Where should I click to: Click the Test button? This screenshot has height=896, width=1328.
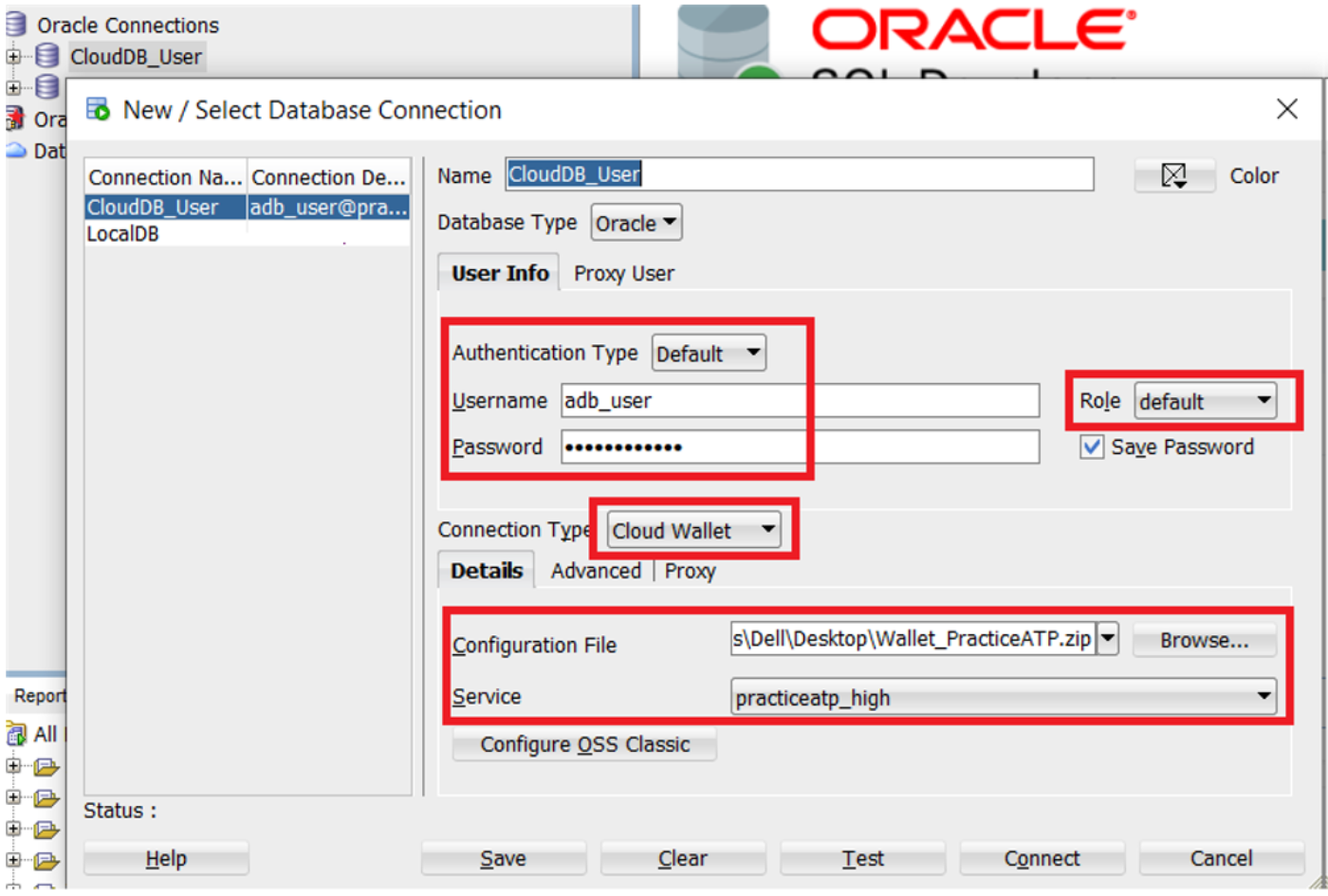[862, 858]
